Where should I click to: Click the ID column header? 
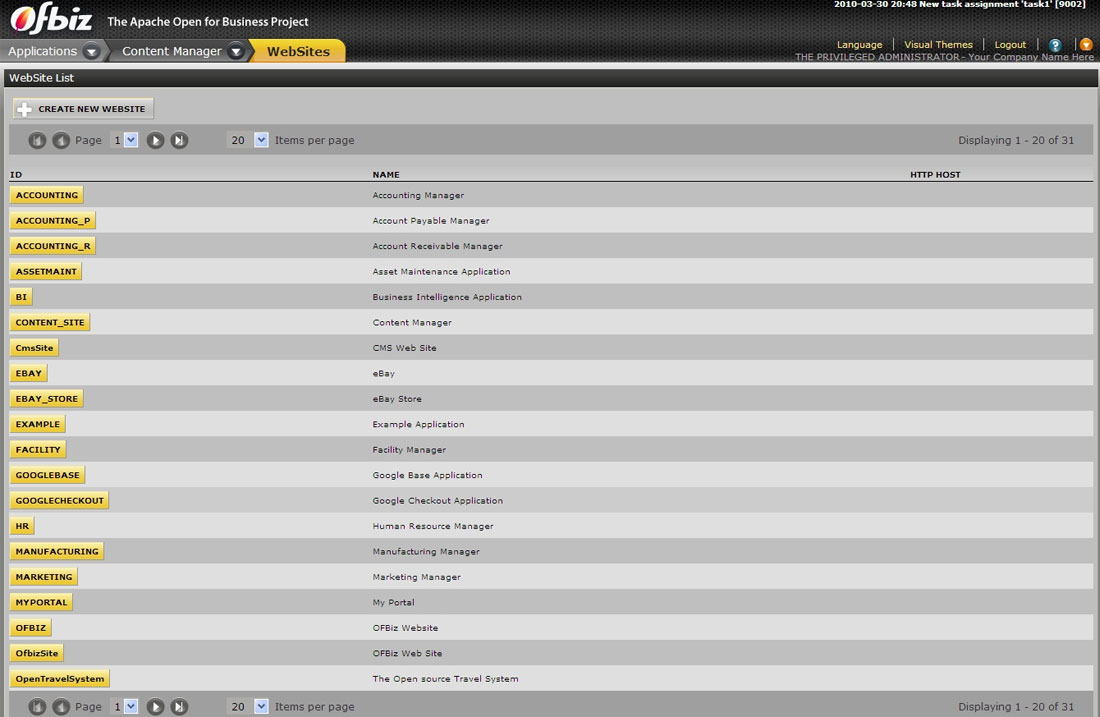click(16, 175)
